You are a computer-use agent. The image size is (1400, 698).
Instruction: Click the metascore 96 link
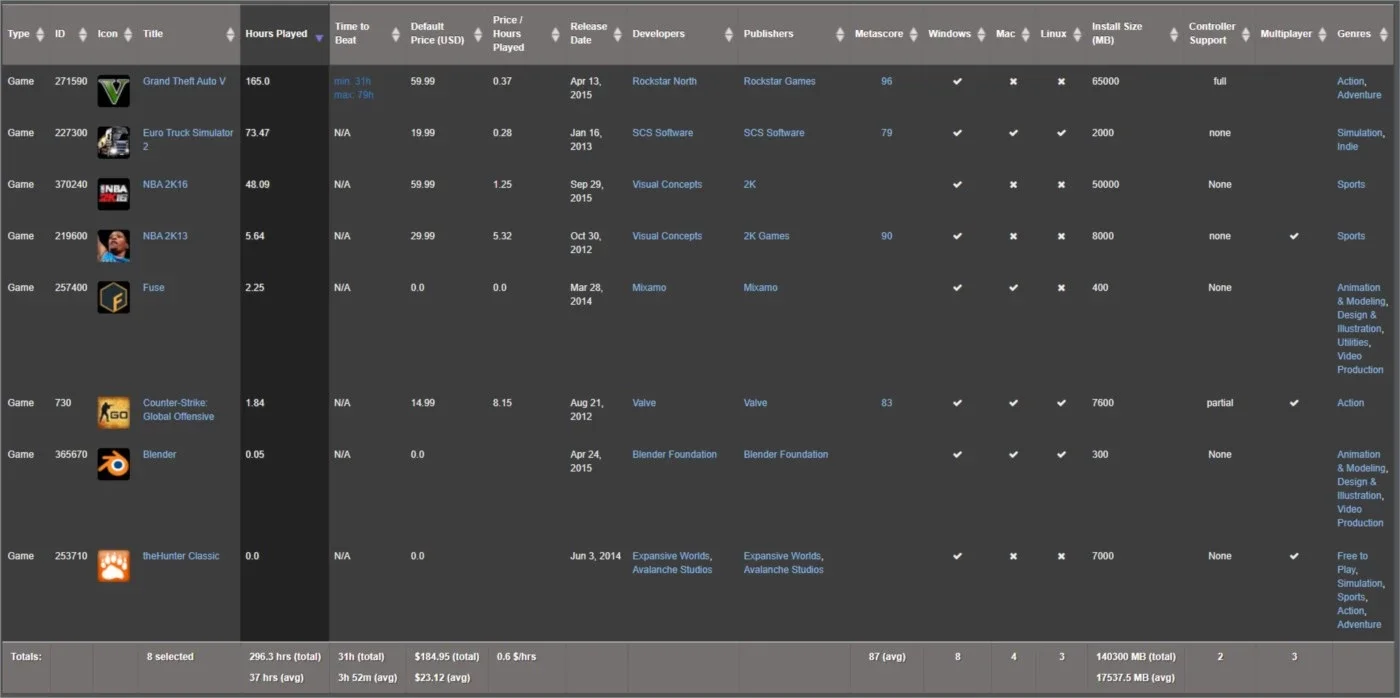click(x=886, y=82)
